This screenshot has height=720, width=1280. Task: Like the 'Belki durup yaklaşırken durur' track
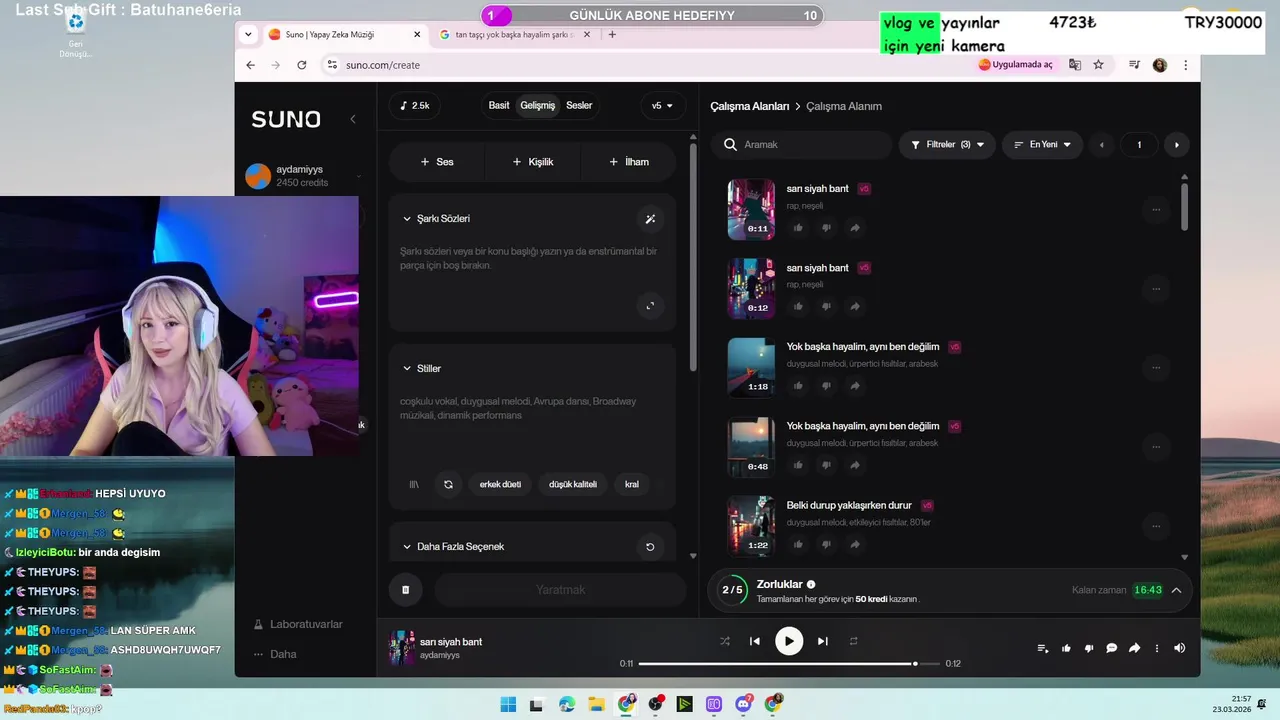coord(798,544)
